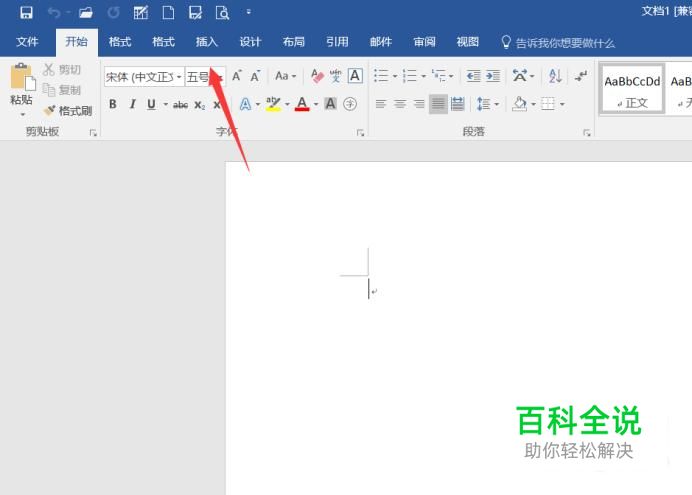Click the 剪切 cut button
Image resolution: width=692 pixels, height=495 pixels.
tap(62, 69)
